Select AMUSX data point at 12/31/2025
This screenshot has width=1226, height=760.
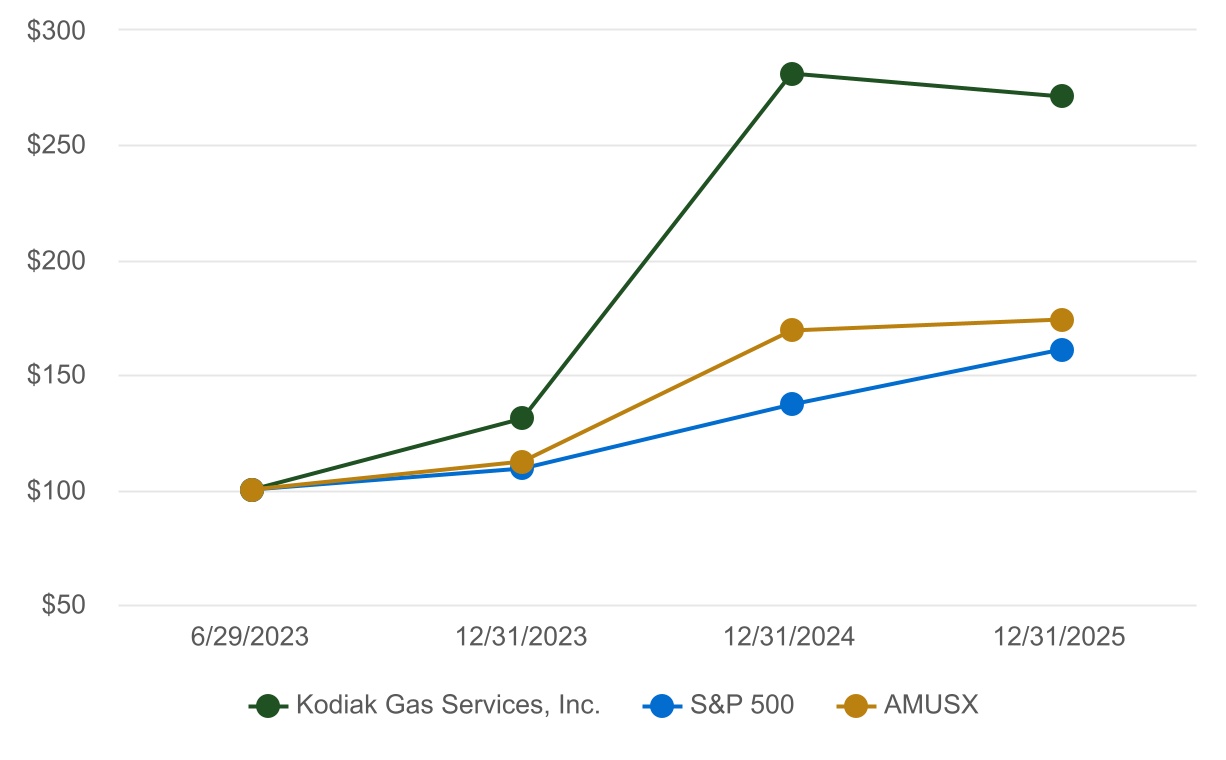click(1062, 320)
